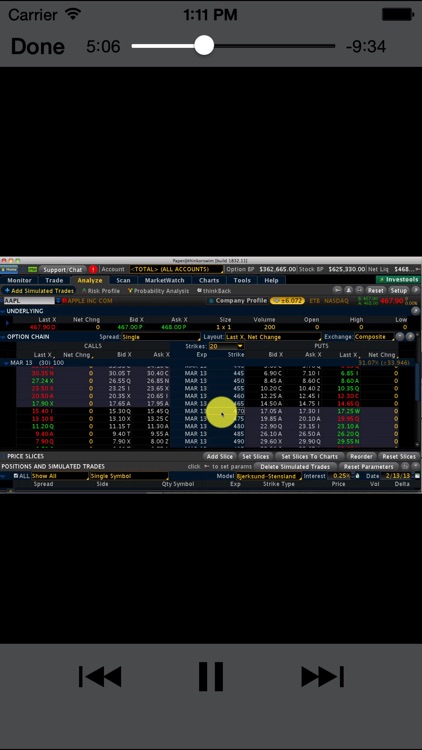422x750 pixels.
Task: Click the Reorder button
Action: tap(361, 456)
